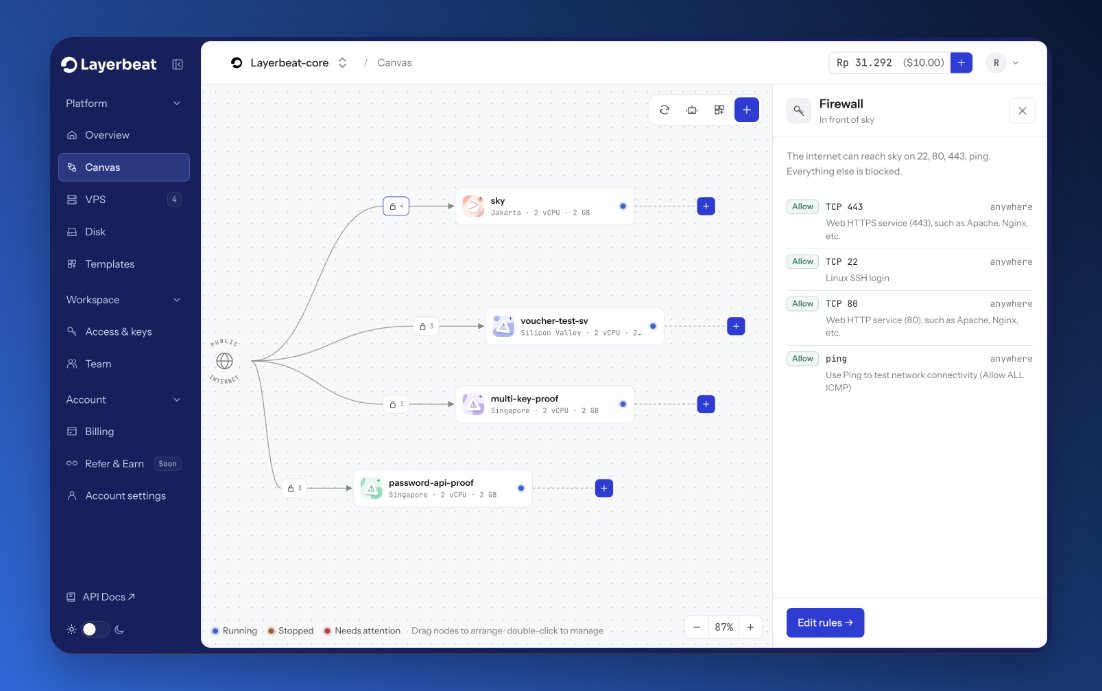The width and height of the screenshot is (1102, 691).
Task: Click the Soon badge on Refer & Earn
Action: [167, 464]
